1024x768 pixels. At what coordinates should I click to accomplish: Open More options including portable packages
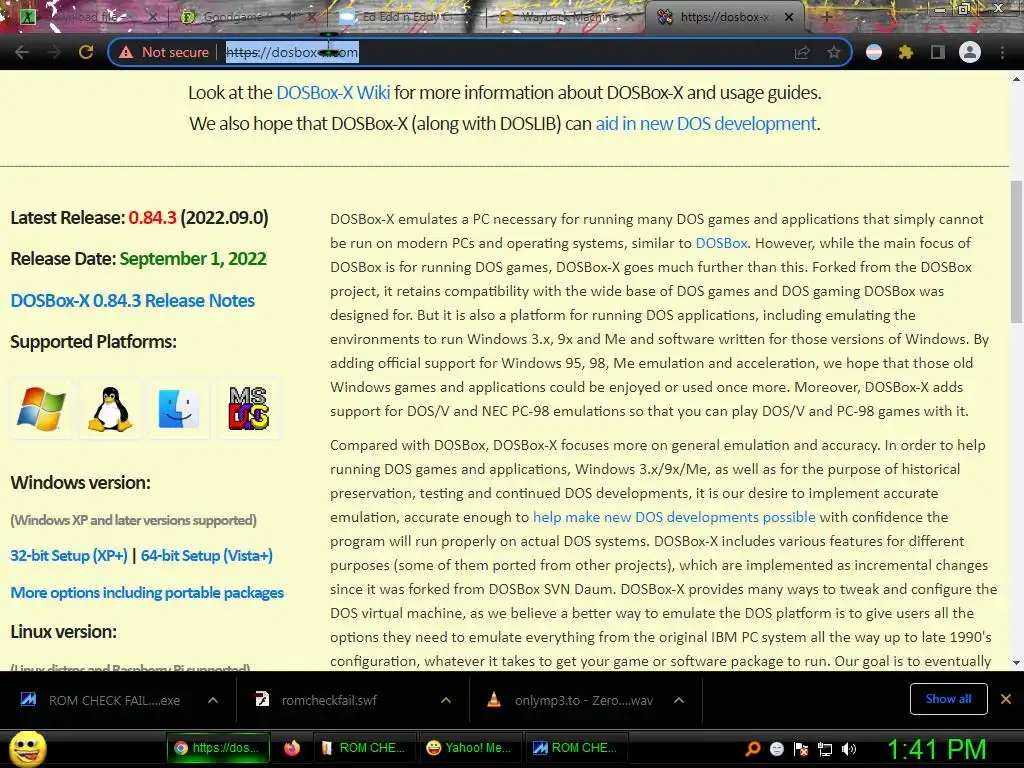click(147, 593)
